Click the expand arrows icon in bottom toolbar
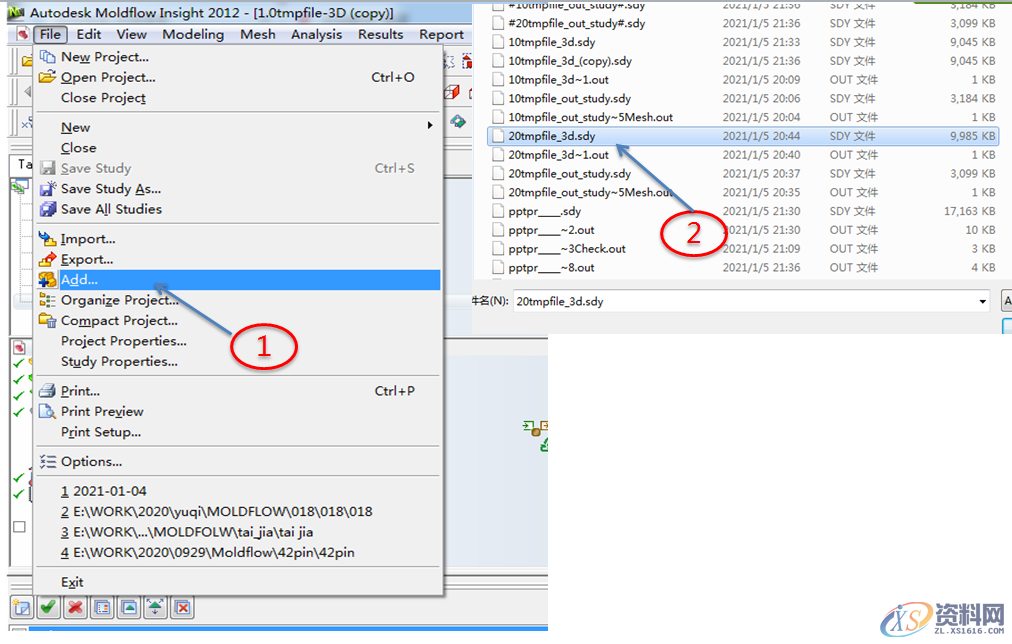This screenshot has width=1012, height=644. [155, 607]
